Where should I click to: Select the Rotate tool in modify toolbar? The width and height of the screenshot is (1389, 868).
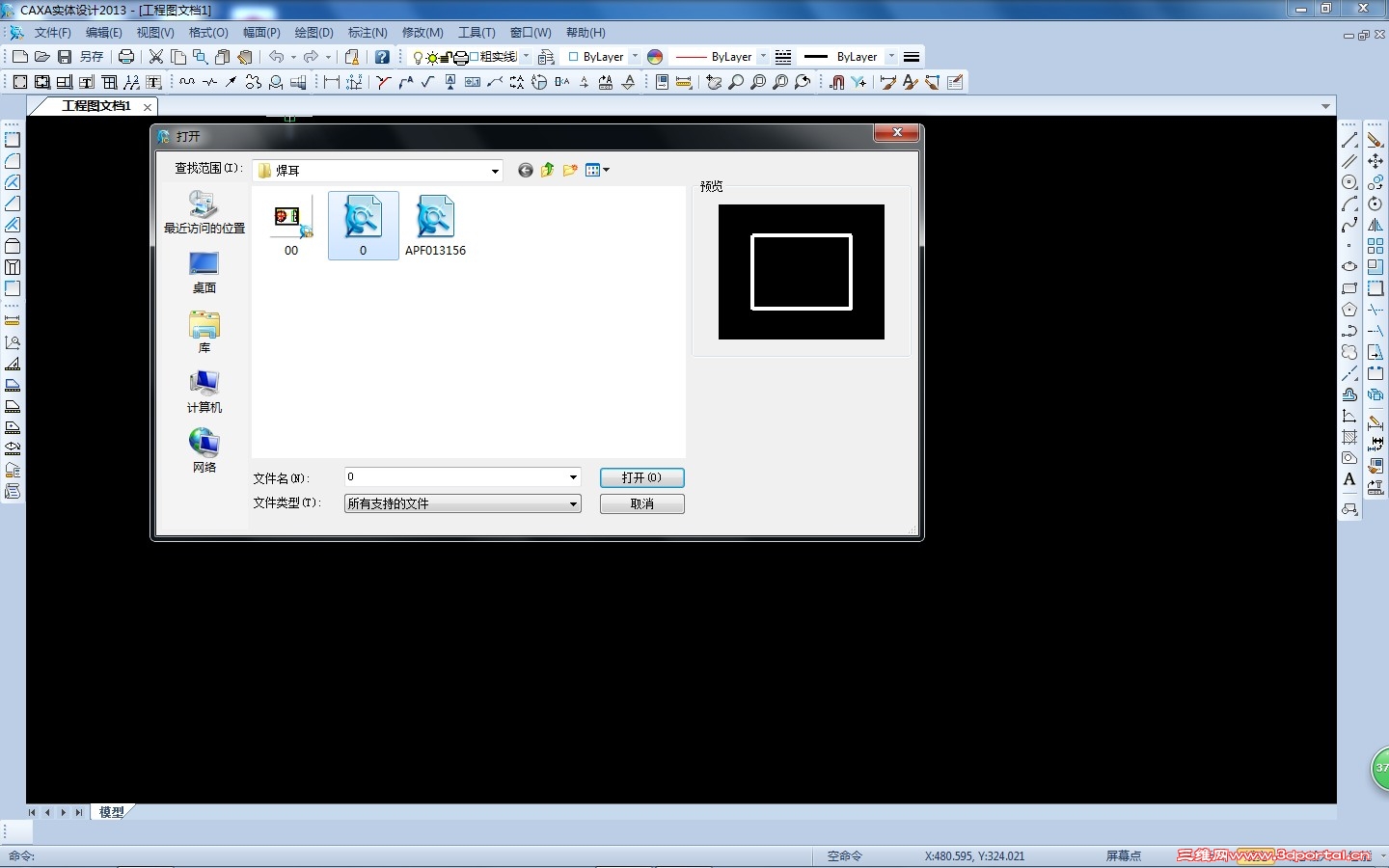[x=1375, y=203]
